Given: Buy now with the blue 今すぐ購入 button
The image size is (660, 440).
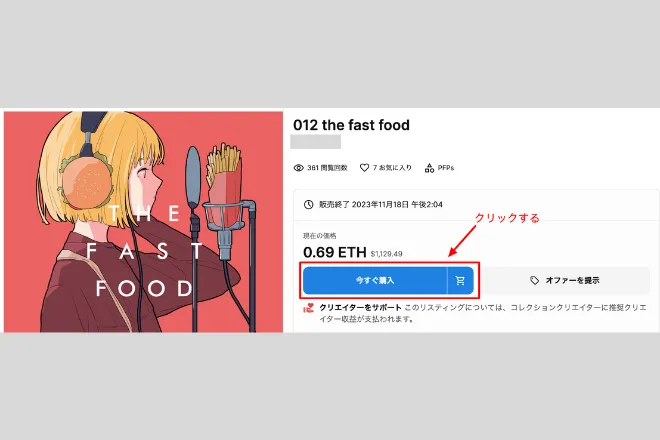Looking at the screenshot, I should 375,280.
